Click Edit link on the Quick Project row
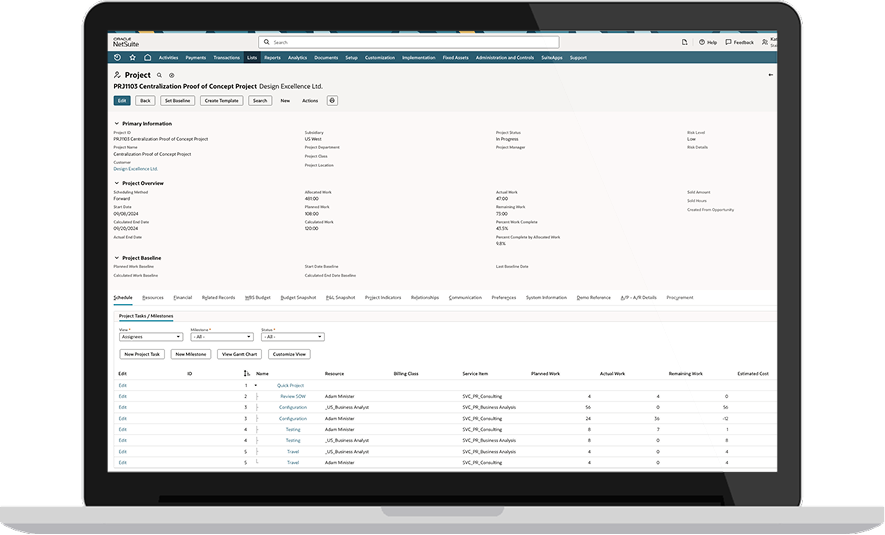The height and width of the screenshot is (535, 885). 122,385
